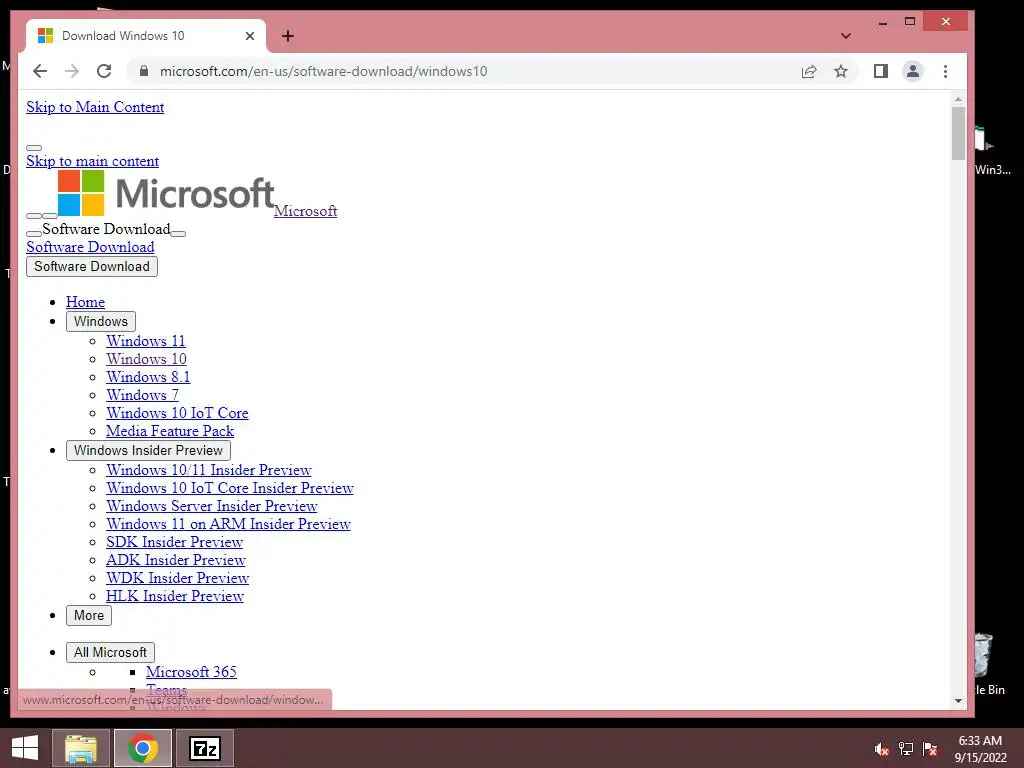Open a new tab with the plus button

click(x=287, y=36)
